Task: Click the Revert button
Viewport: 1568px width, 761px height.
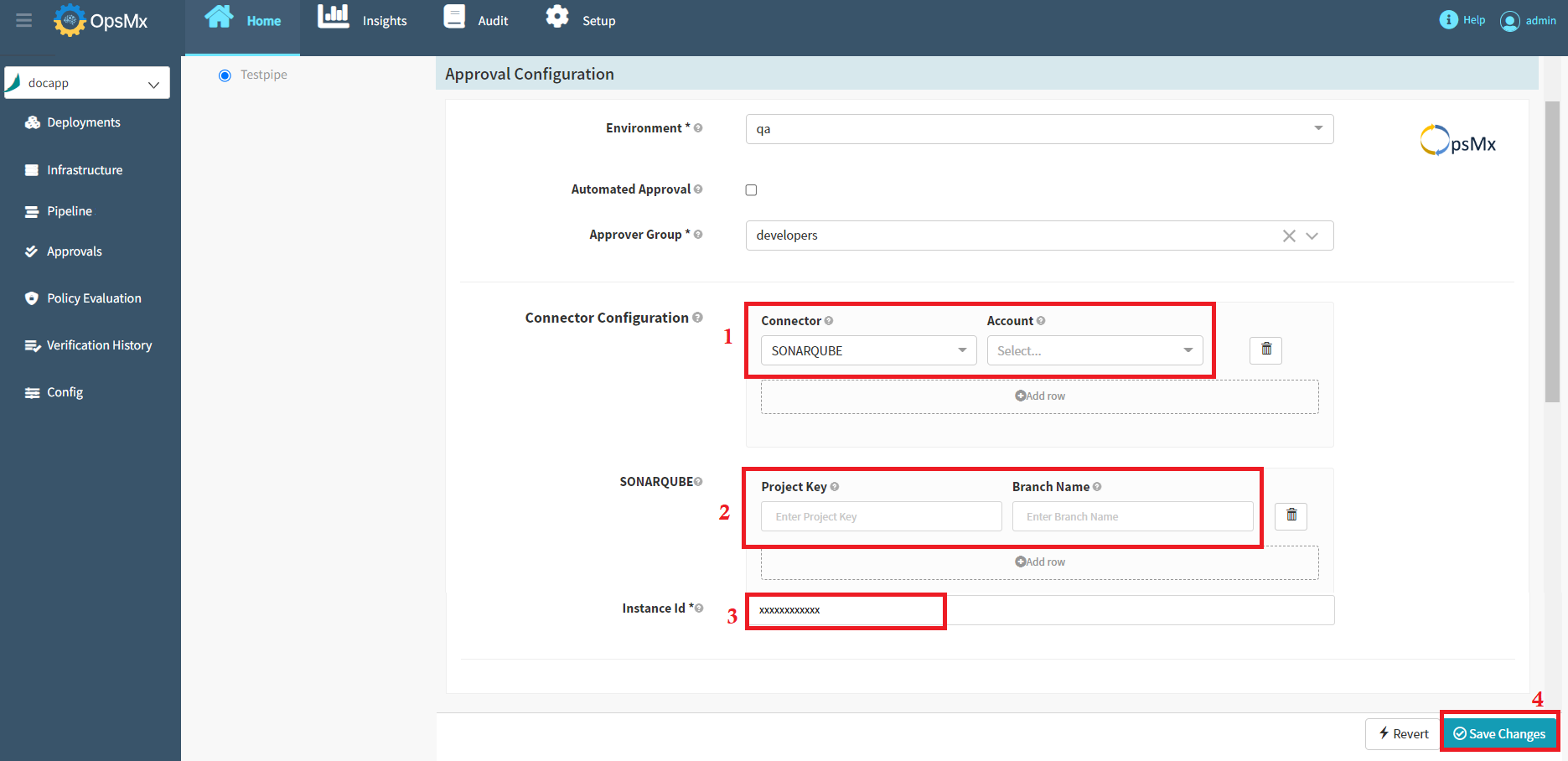Action: [x=1404, y=733]
